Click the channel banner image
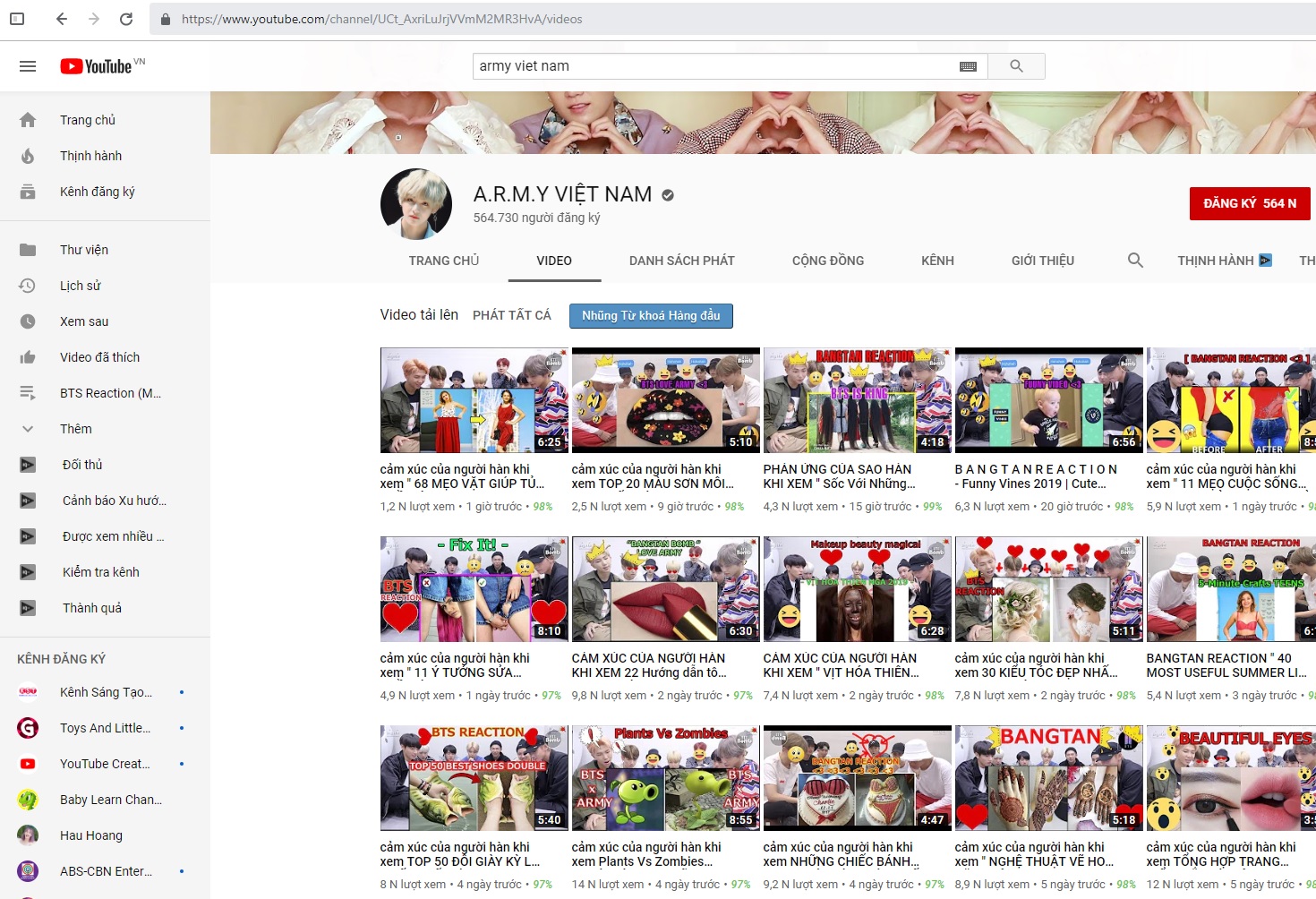Image resolution: width=1316 pixels, height=899 pixels. [763, 123]
